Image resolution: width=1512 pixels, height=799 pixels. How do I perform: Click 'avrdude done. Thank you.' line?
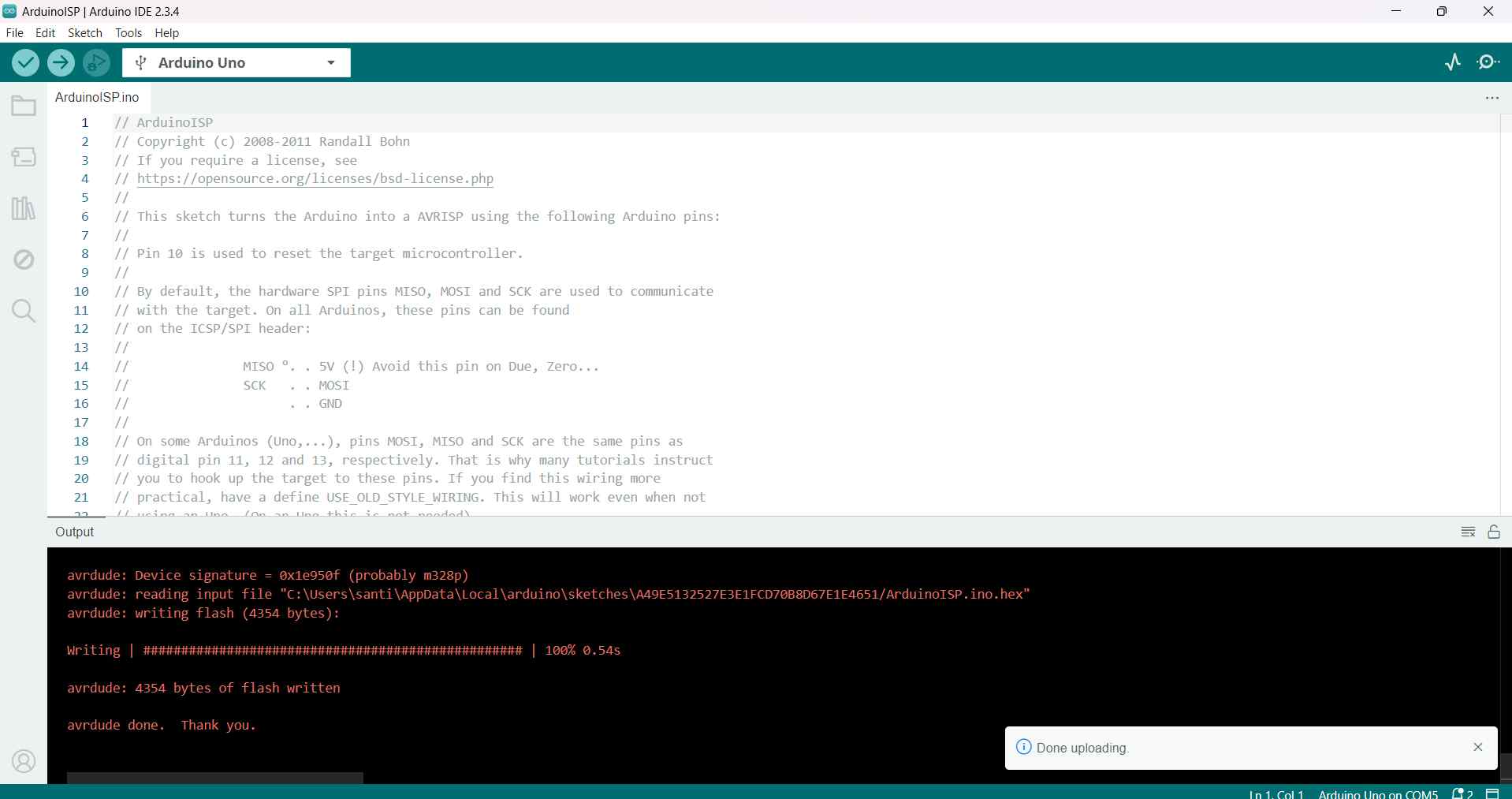[x=162, y=726]
